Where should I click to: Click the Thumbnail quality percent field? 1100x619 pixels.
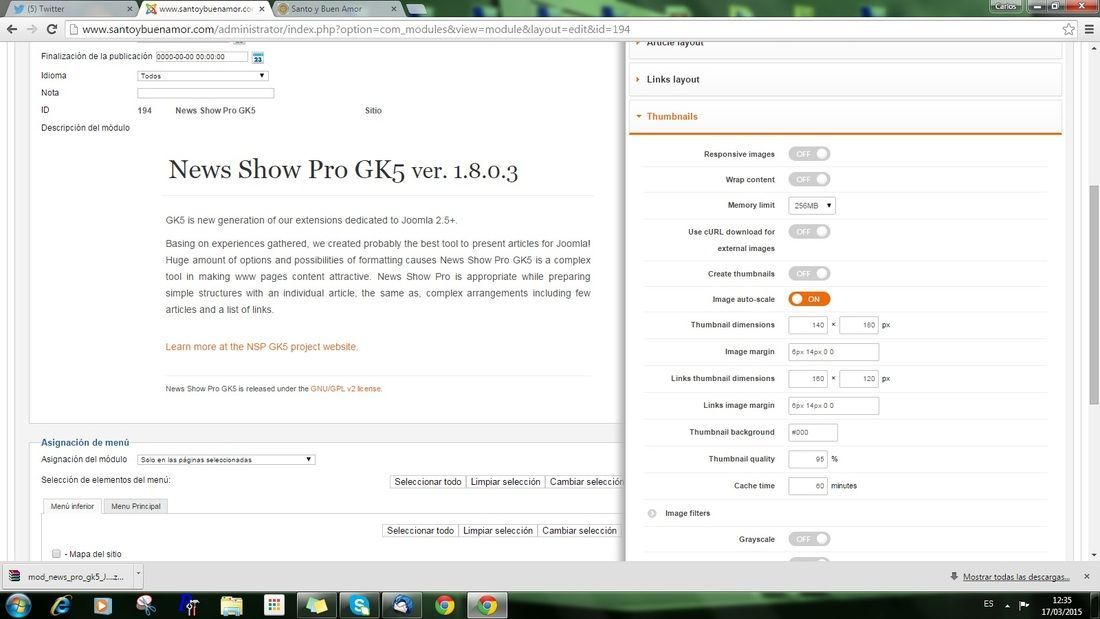(x=807, y=459)
